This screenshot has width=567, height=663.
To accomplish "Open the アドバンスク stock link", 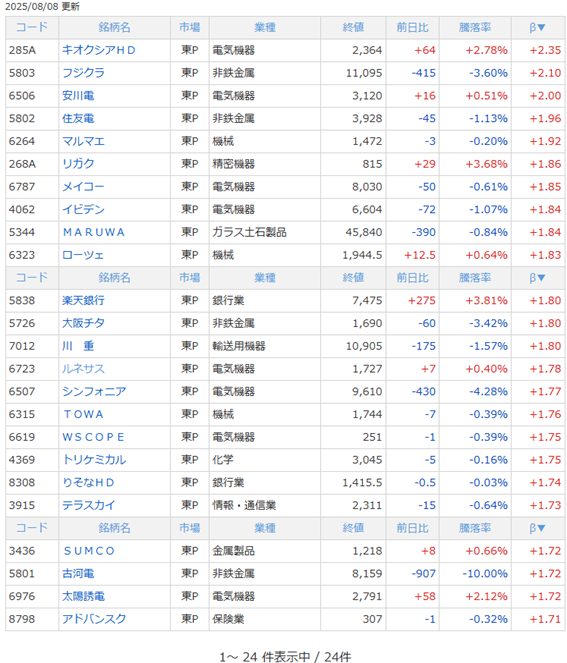I will [x=94, y=619].
